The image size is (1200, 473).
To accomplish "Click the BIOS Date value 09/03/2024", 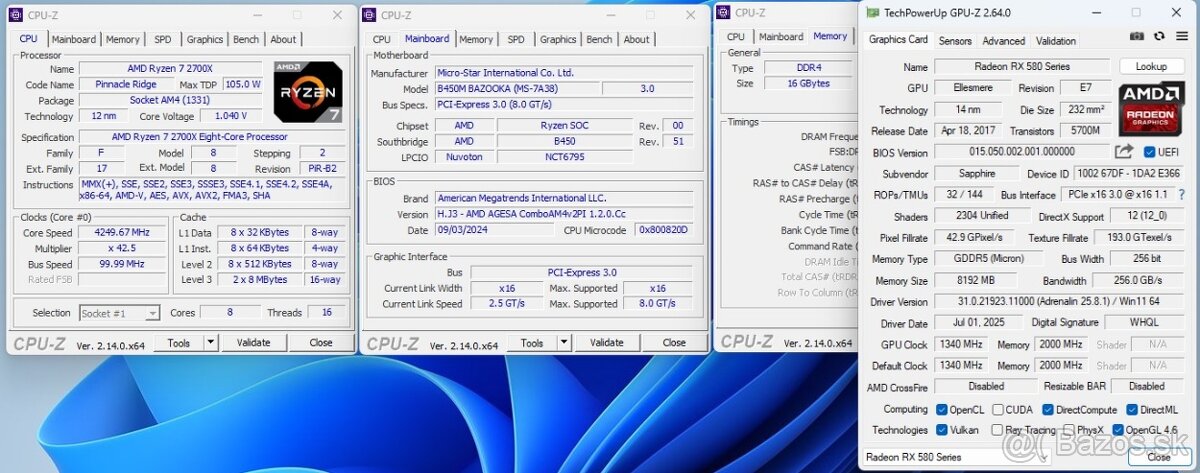I will pyautogui.click(x=493, y=229).
